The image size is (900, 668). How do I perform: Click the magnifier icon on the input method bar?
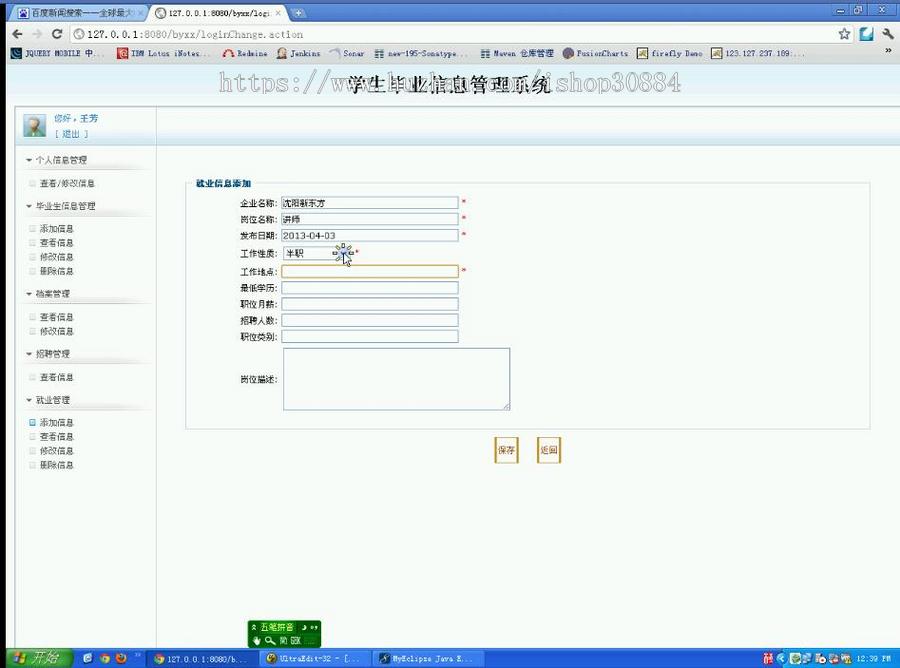270,640
